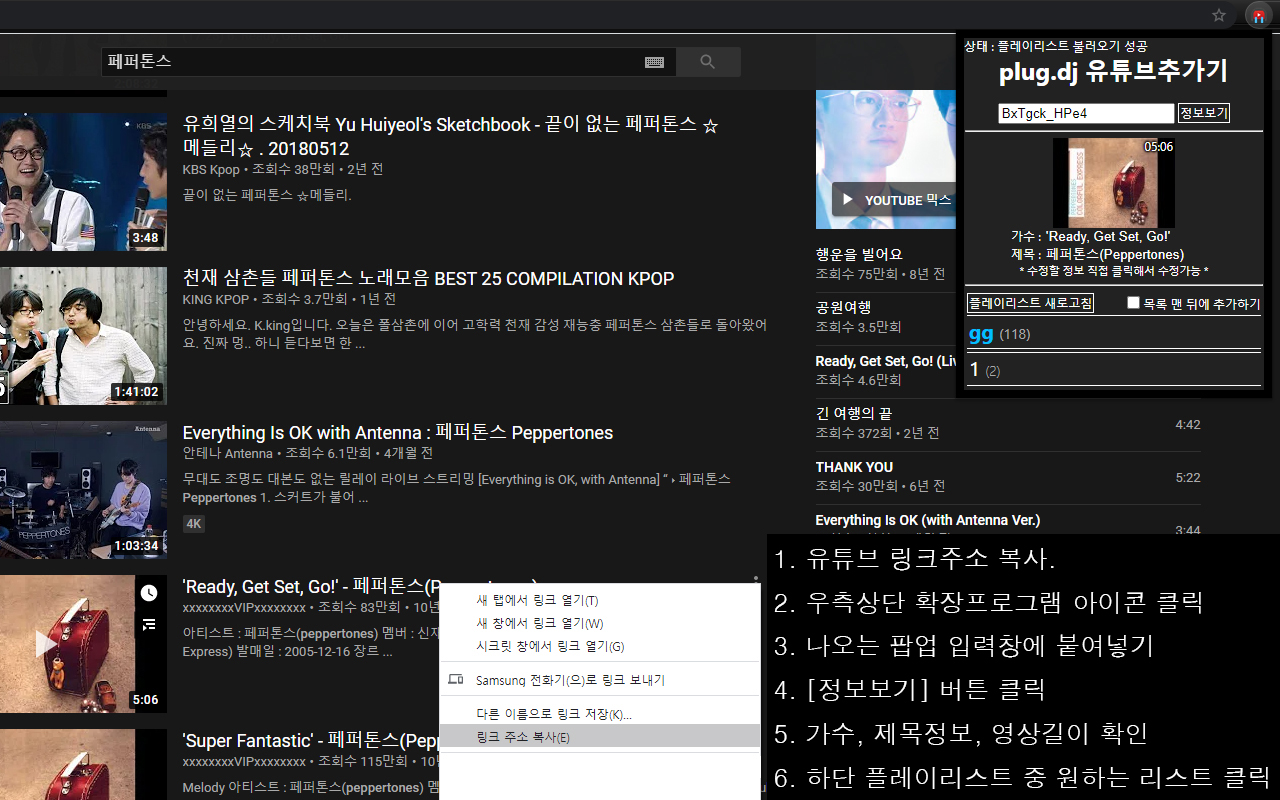1280x800 pixels.
Task: Click 플레이리스트 새로고침 button
Action: coord(1030,303)
